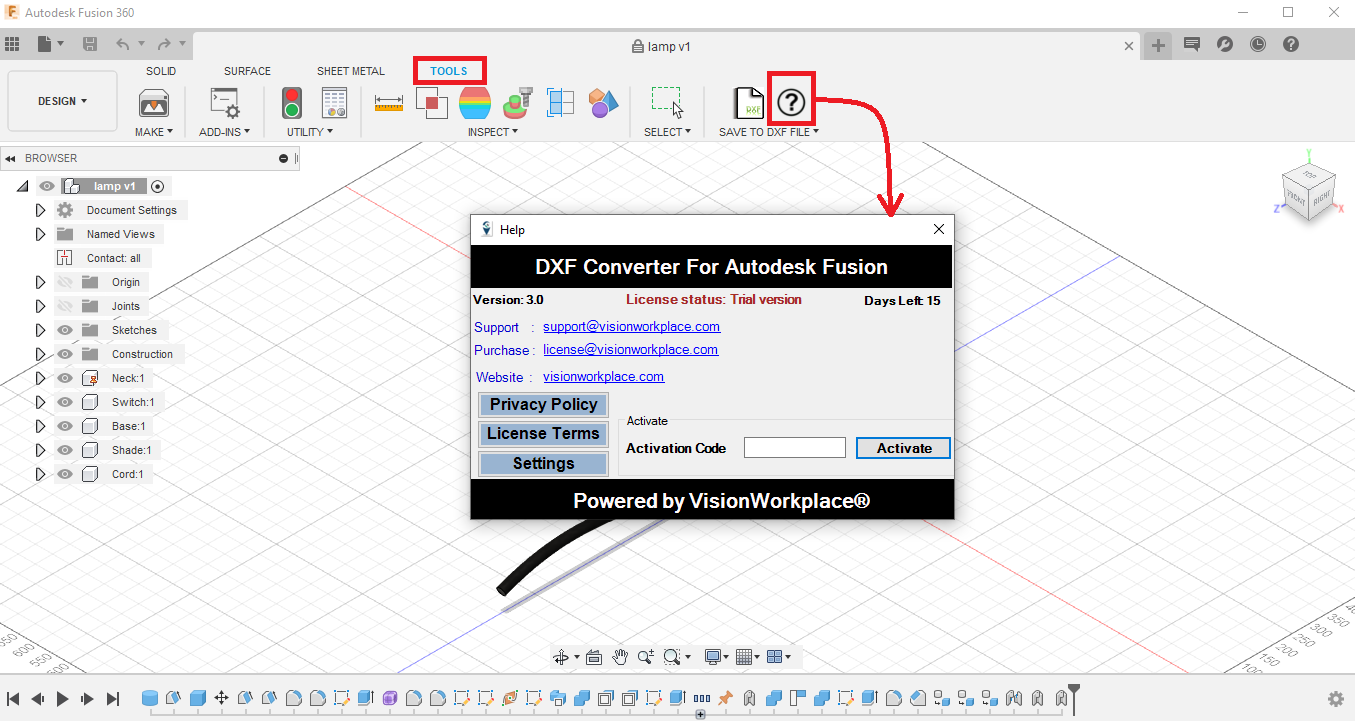Click the traffic light Utility icon
Image resolution: width=1355 pixels, height=721 pixels.
coord(292,103)
